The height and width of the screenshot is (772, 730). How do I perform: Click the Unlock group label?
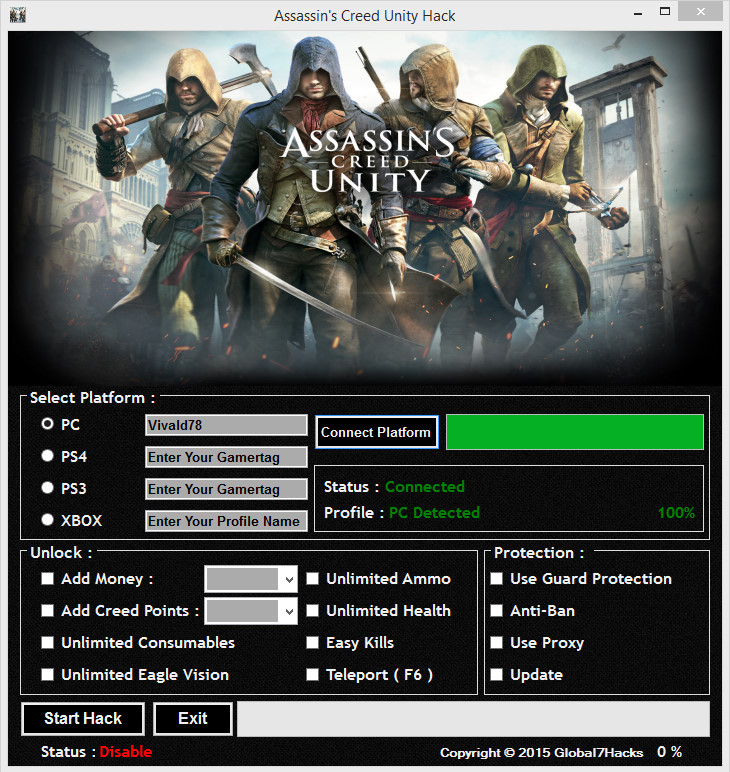click(61, 552)
